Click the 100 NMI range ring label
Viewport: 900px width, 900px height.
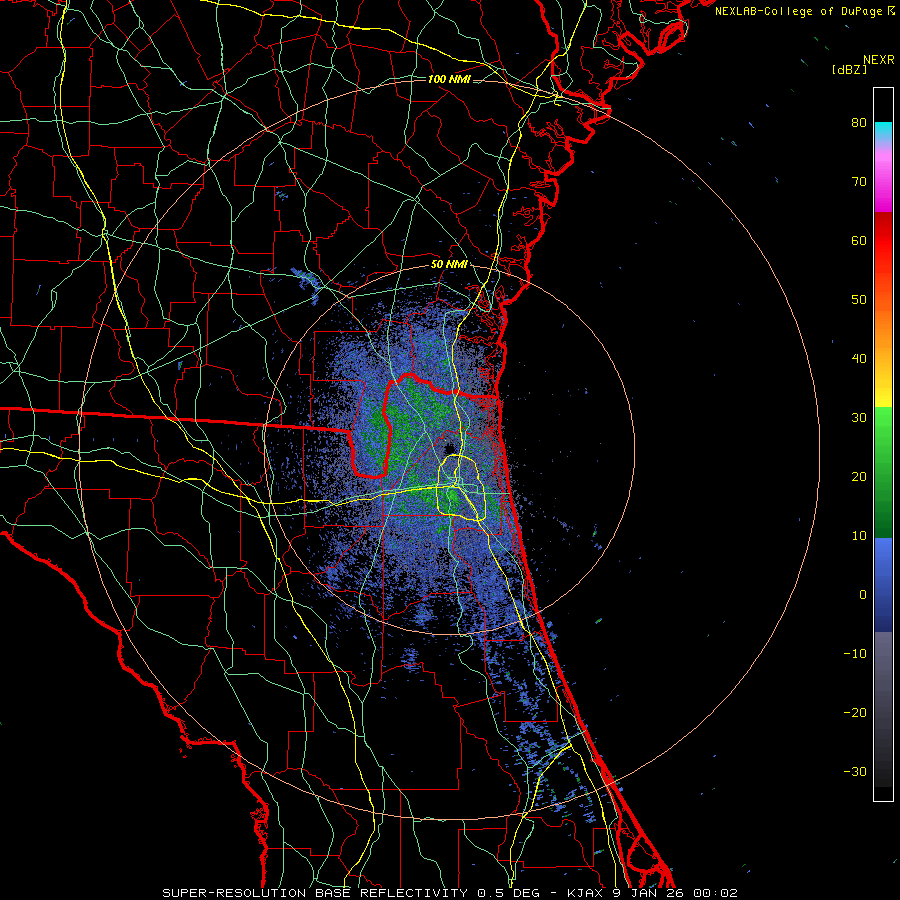point(449,79)
